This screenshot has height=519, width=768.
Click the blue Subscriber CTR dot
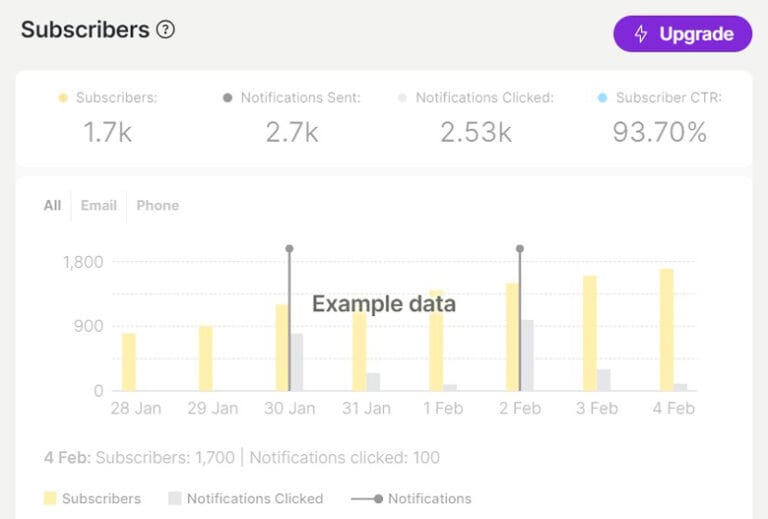[x=602, y=98]
